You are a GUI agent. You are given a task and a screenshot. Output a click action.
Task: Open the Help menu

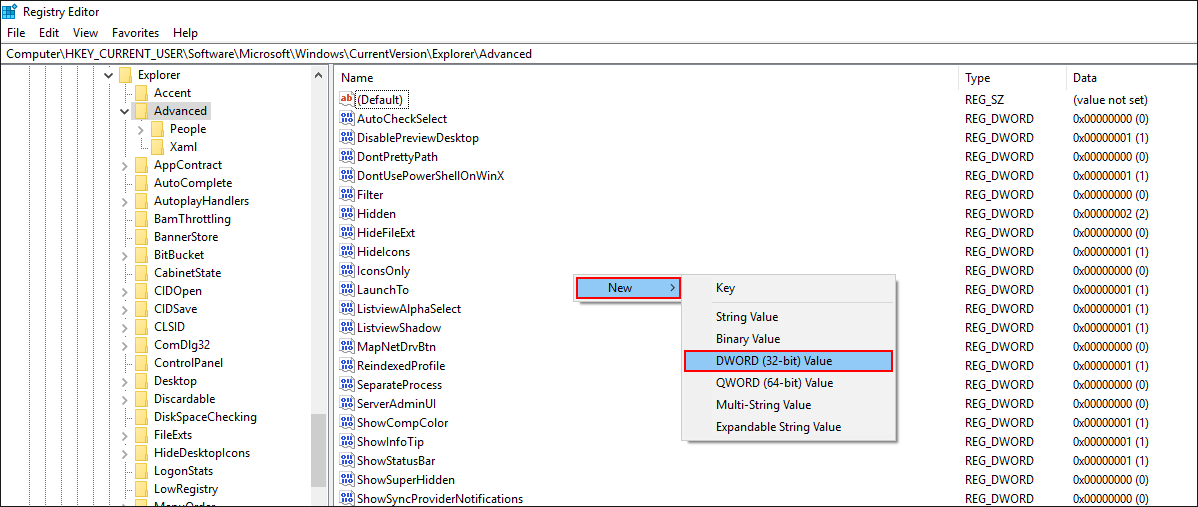pos(185,33)
